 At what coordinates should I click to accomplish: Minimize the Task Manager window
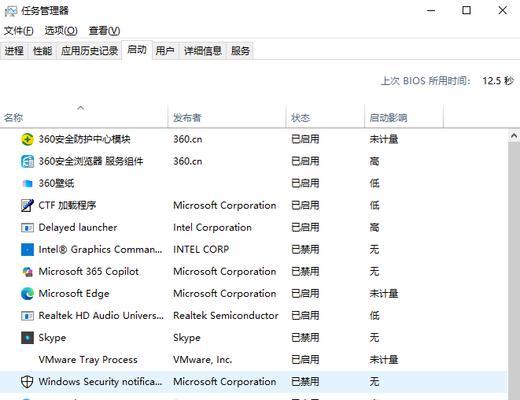point(431,10)
